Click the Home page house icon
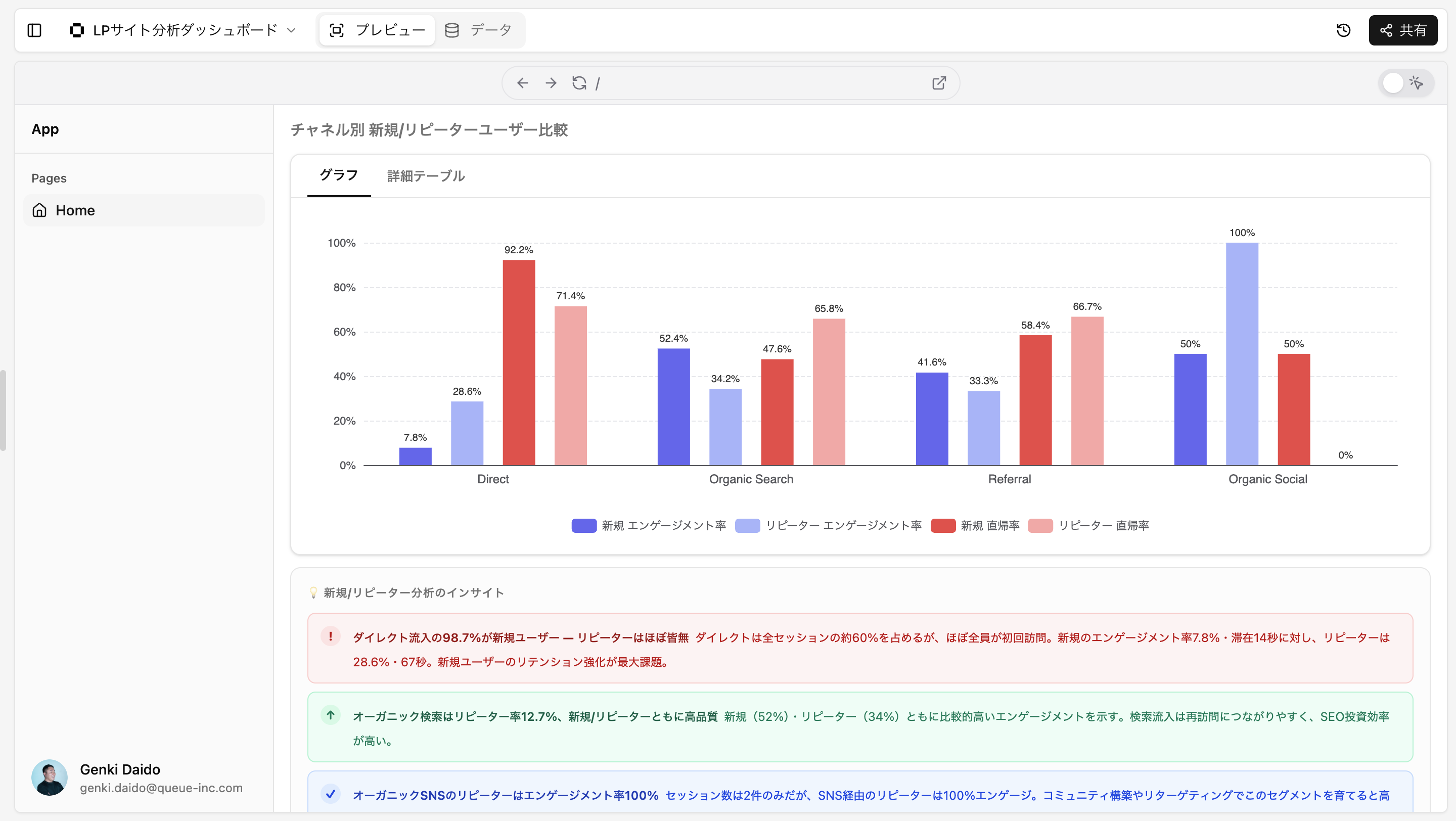This screenshot has height=821, width=1456. coord(39,210)
